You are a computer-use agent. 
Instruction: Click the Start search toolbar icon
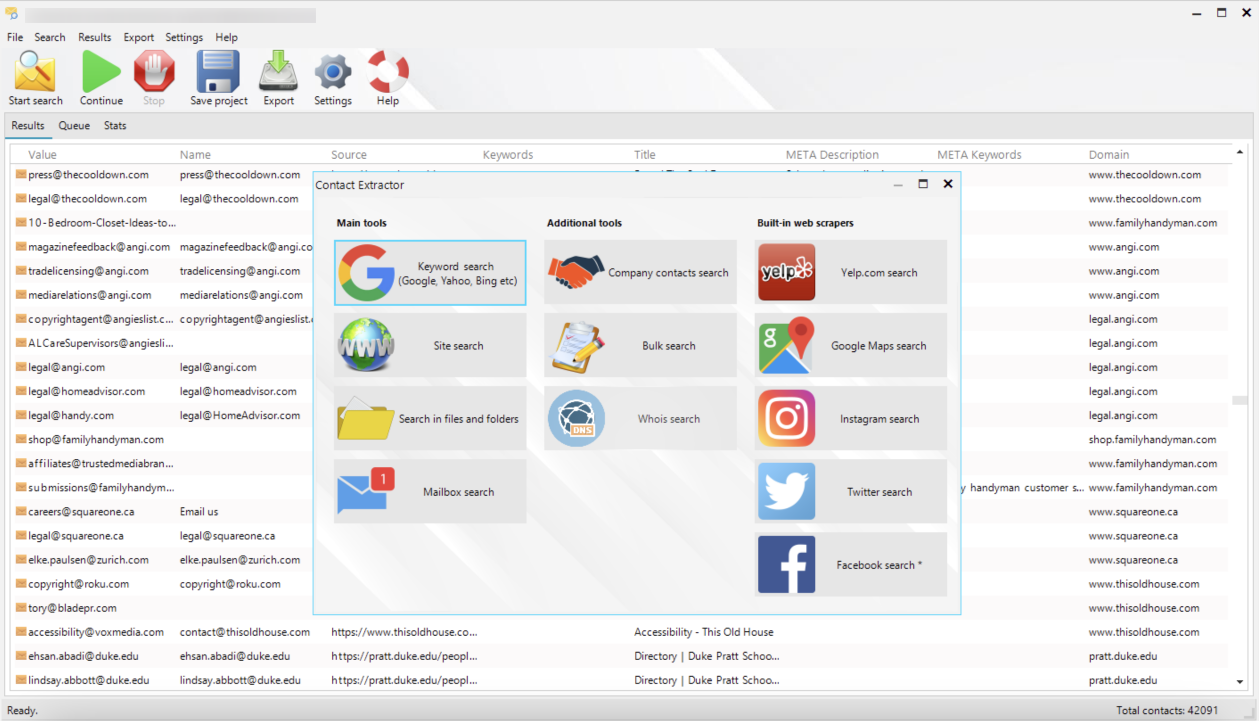click(35, 73)
